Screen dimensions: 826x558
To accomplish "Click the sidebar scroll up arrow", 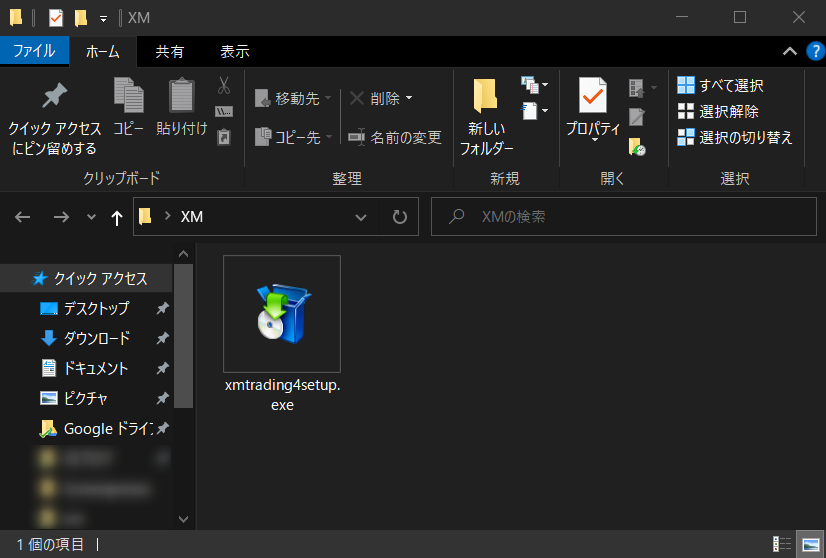I will point(183,254).
